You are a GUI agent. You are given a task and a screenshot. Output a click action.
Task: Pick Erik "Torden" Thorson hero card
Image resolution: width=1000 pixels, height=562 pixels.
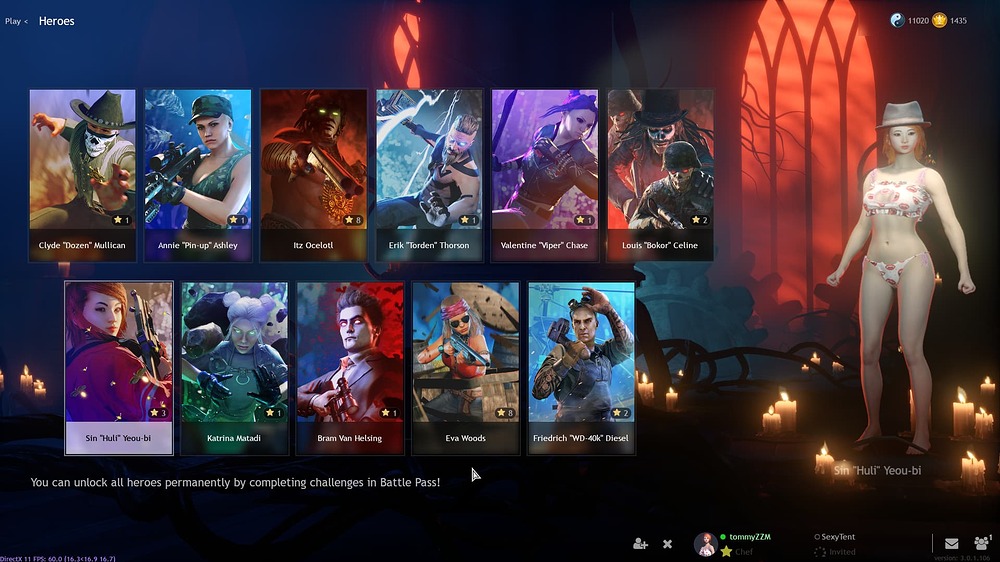pos(429,175)
